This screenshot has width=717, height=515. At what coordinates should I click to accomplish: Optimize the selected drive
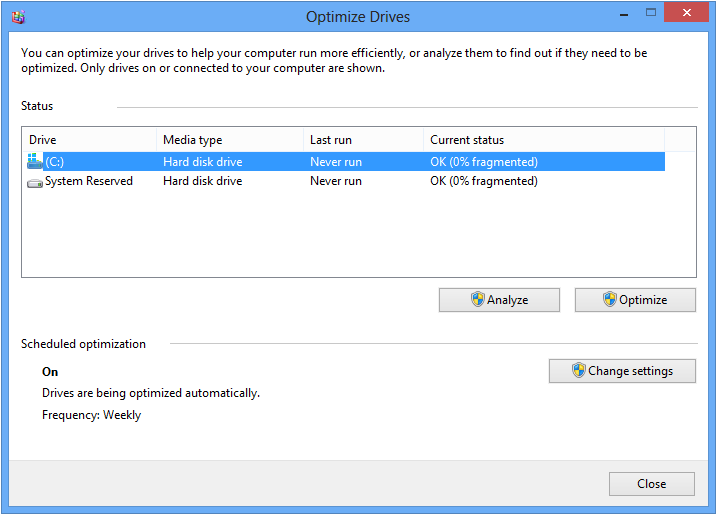(x=635, y=300)
